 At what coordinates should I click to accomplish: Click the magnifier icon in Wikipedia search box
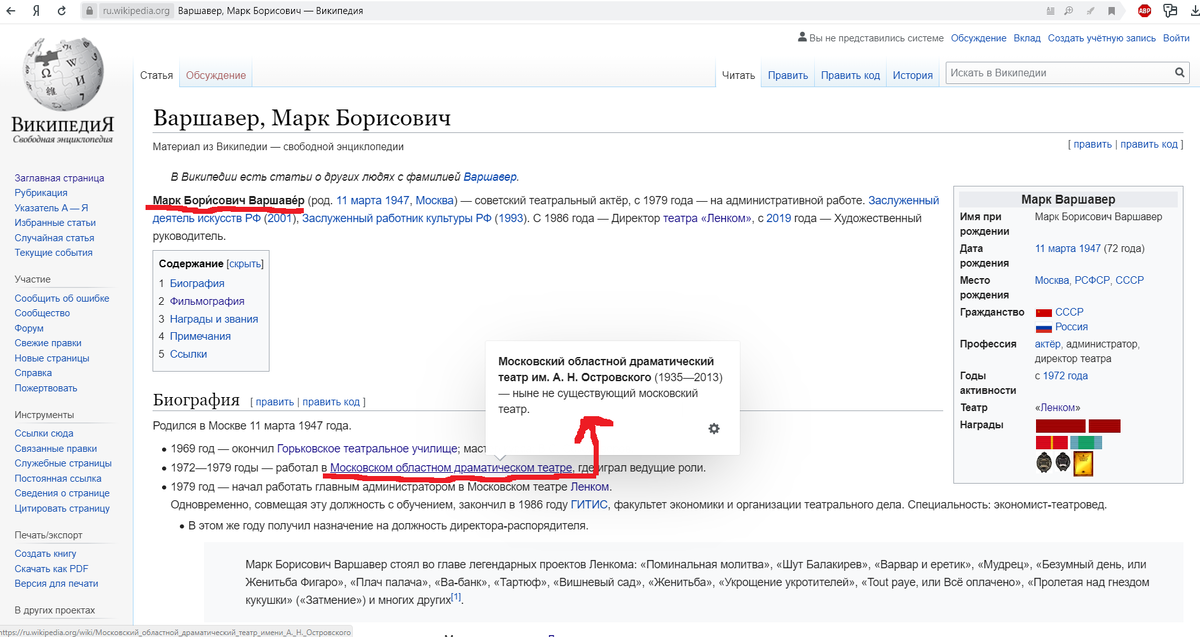[x=1180, y=72]
